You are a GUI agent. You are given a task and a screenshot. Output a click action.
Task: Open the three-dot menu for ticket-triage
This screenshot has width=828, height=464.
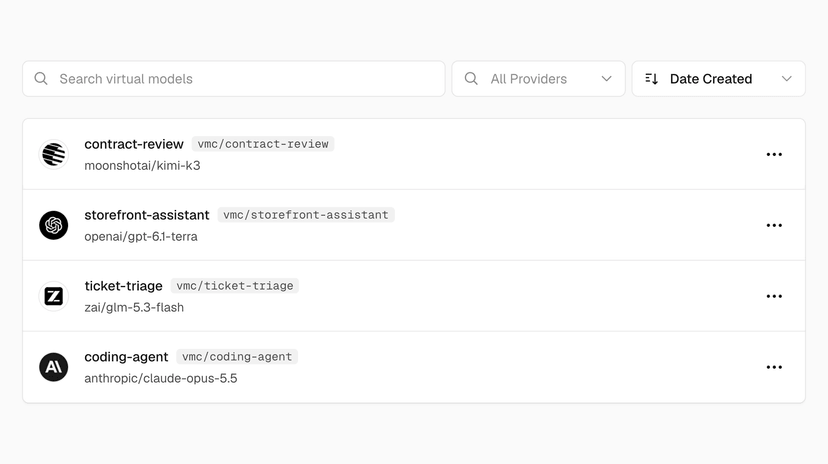click(x=774, y=296)
